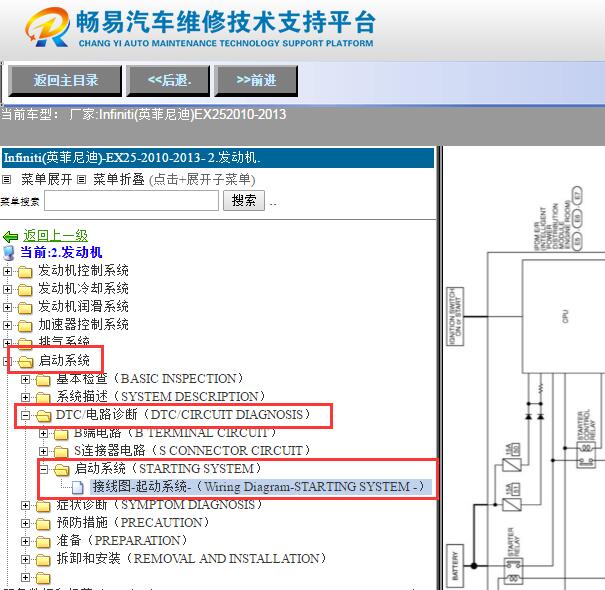Click folder icon of 准备 PREPARATION
605x590 pixels.
pyautogui.click(x=43, y=541)
